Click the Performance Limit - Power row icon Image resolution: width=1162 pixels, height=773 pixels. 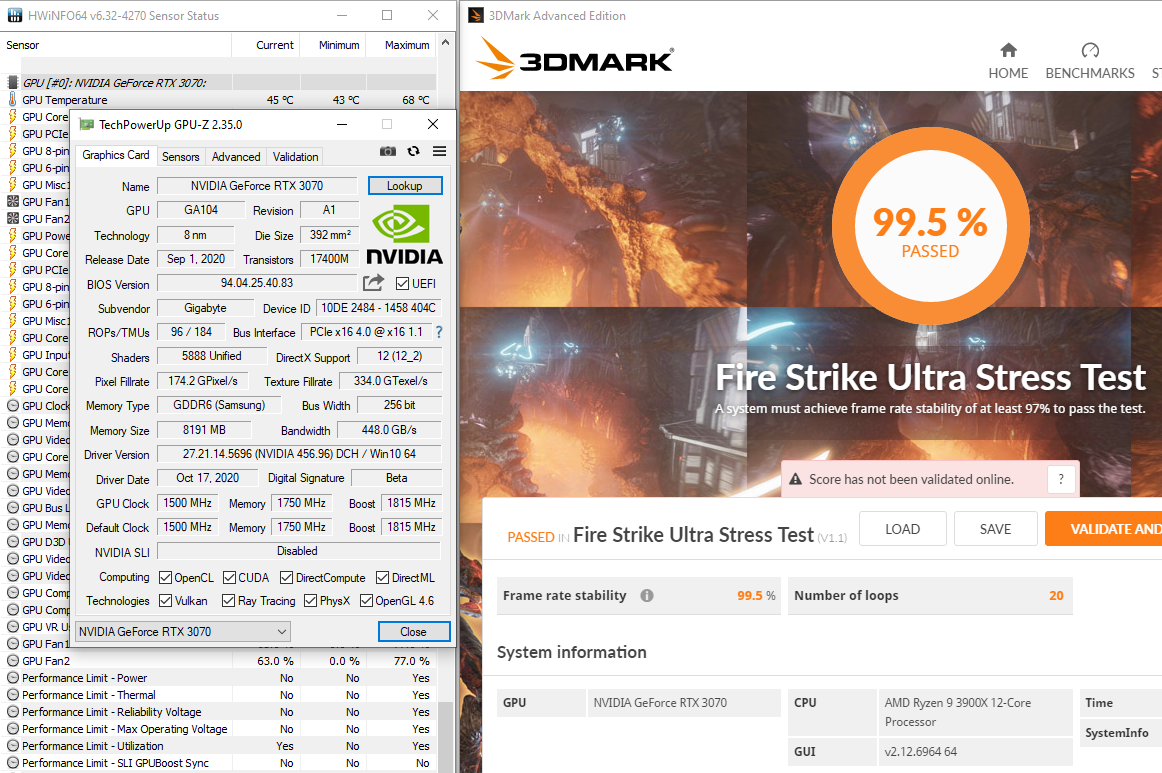click(13, 677)
